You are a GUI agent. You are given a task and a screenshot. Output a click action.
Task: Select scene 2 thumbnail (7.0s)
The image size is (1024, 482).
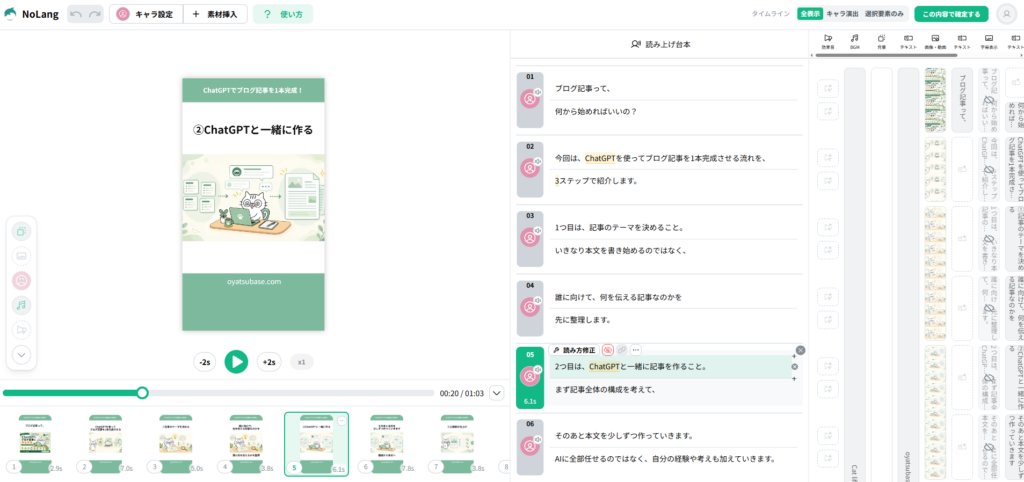105,443
